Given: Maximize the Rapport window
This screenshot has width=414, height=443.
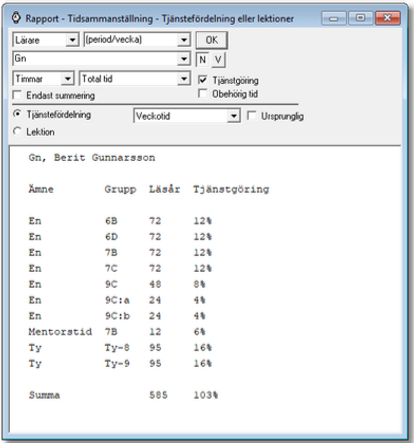Looking at the screenshot, I should click(361, 18).
